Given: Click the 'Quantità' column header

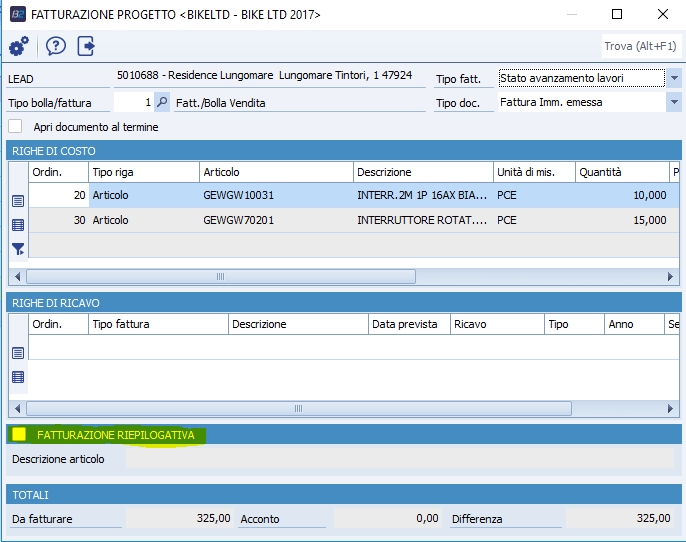Looking at the screenshot, I should (622, 172).
